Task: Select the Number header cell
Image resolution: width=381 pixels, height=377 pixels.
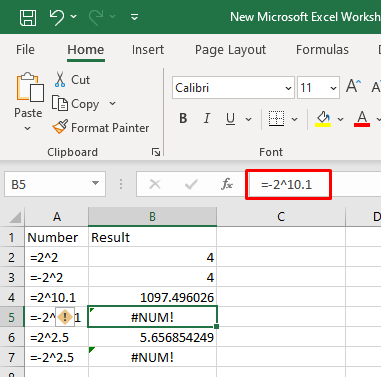Action: [56, 237]
